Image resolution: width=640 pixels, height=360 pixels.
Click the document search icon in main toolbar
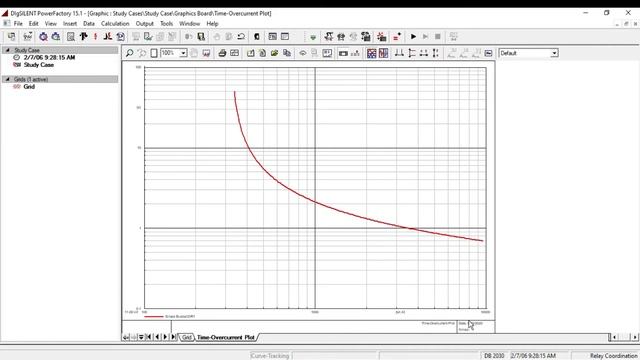point(71,37)
